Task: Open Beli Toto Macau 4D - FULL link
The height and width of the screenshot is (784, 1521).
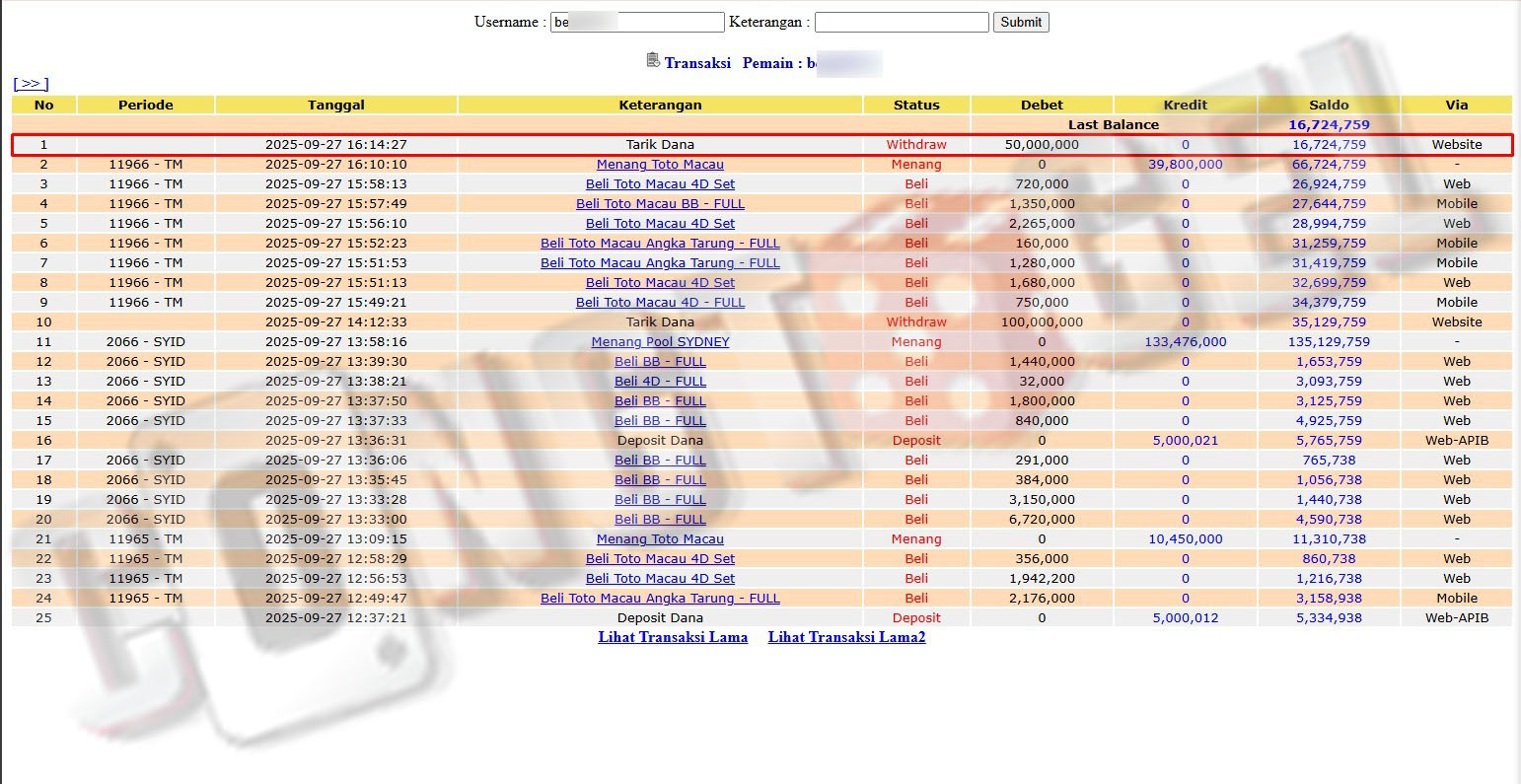Action: point(660,303)
